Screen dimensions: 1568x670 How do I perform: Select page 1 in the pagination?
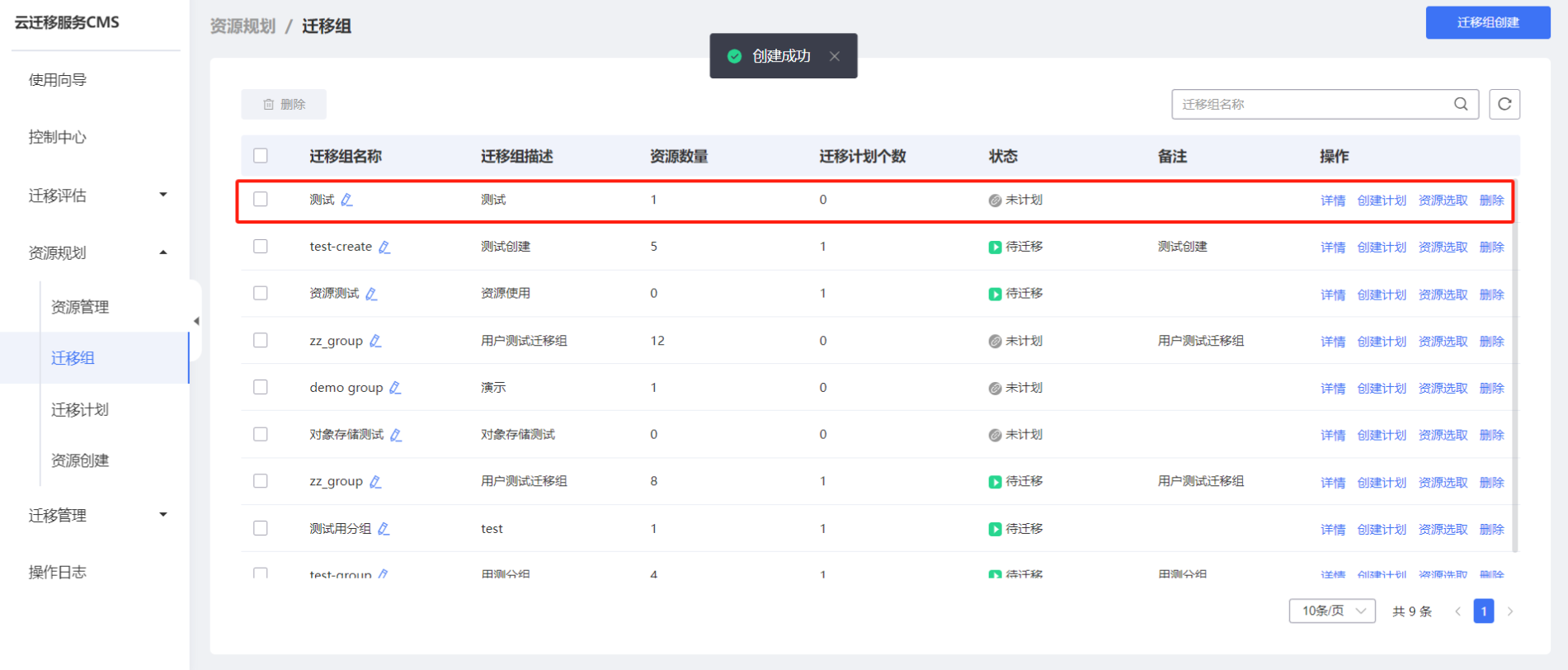pyautogui.click(x=1484, y=611)
